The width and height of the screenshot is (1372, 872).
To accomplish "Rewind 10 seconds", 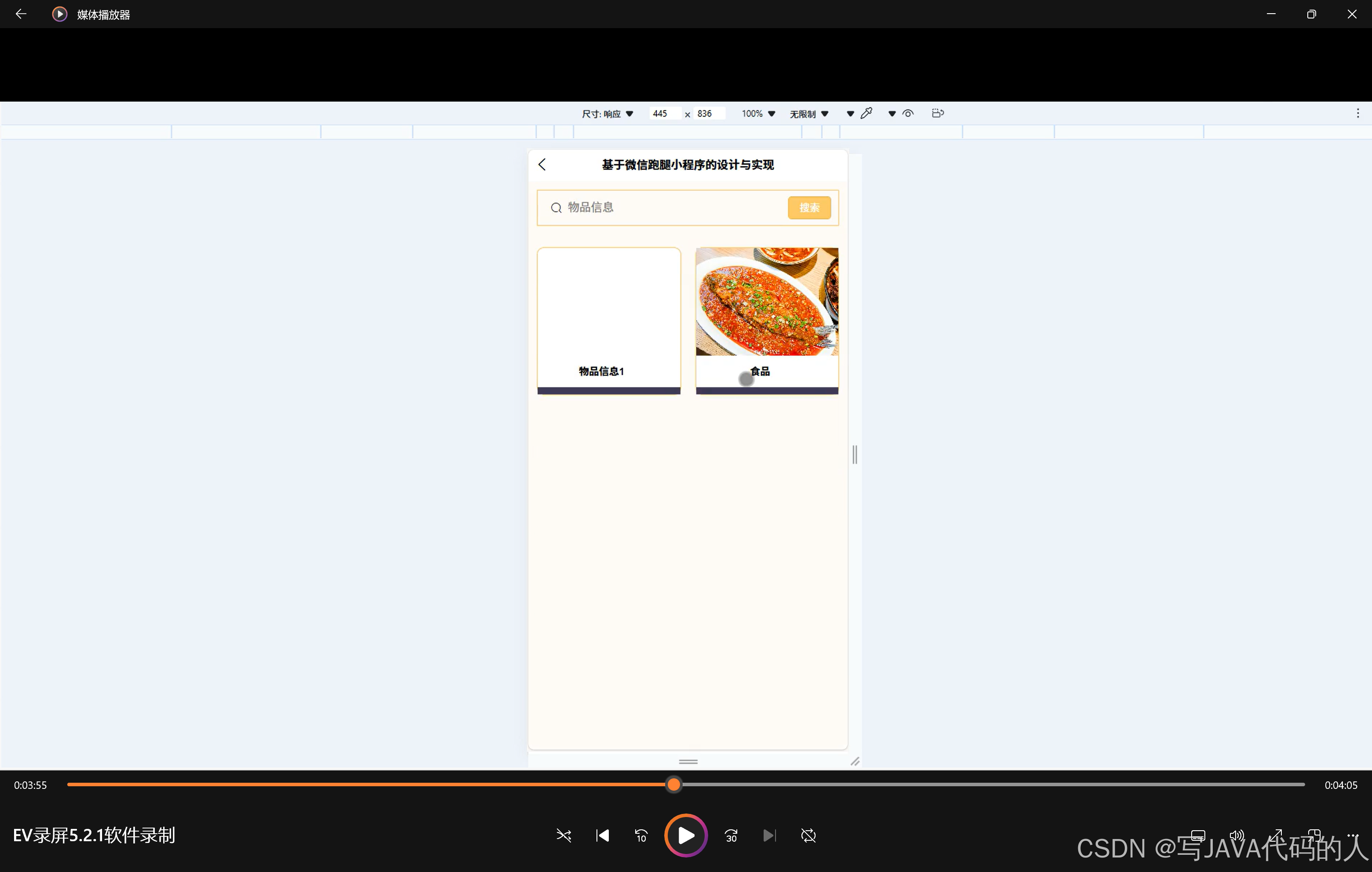I will (x=641, y=836).
